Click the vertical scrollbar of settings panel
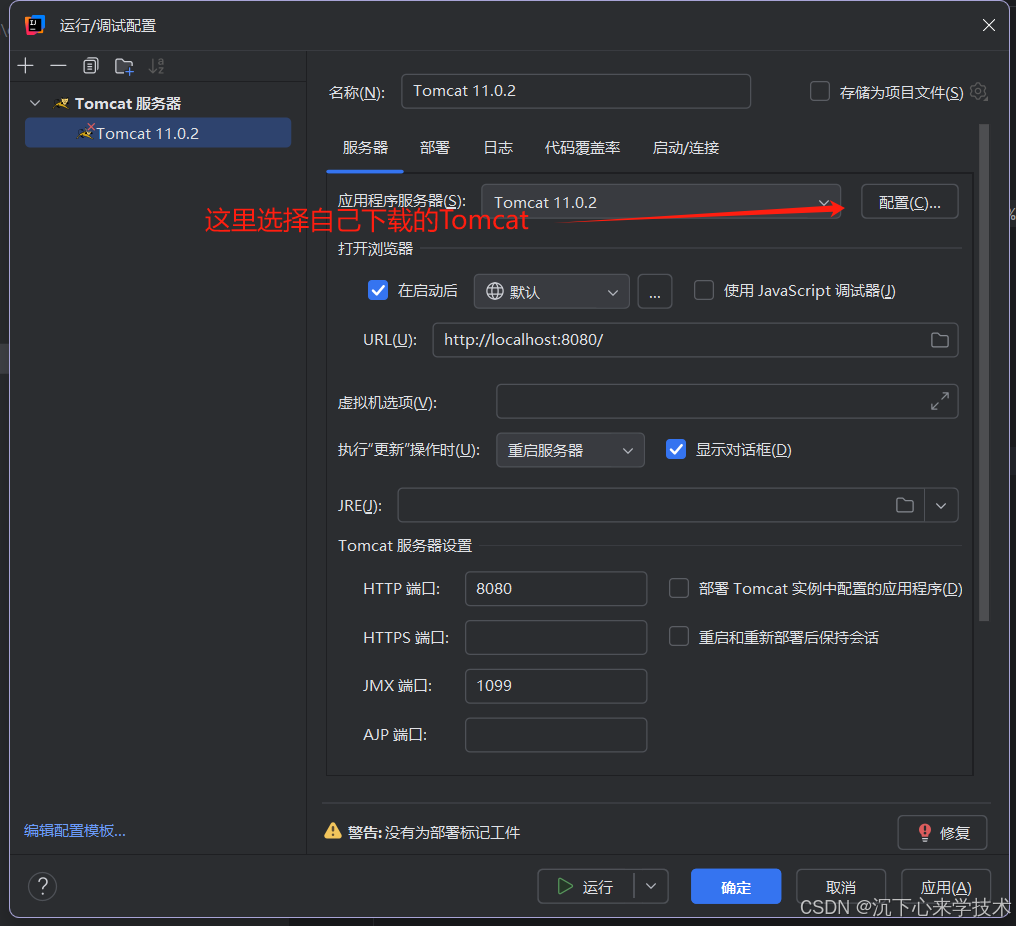 [984, 373]
